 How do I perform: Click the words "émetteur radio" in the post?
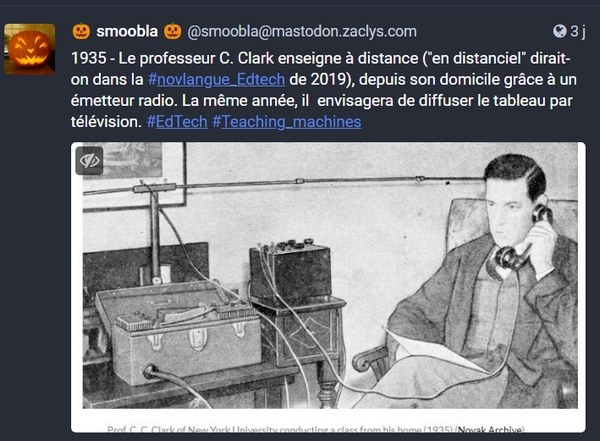pyautogui.click(x=124, y=101)
